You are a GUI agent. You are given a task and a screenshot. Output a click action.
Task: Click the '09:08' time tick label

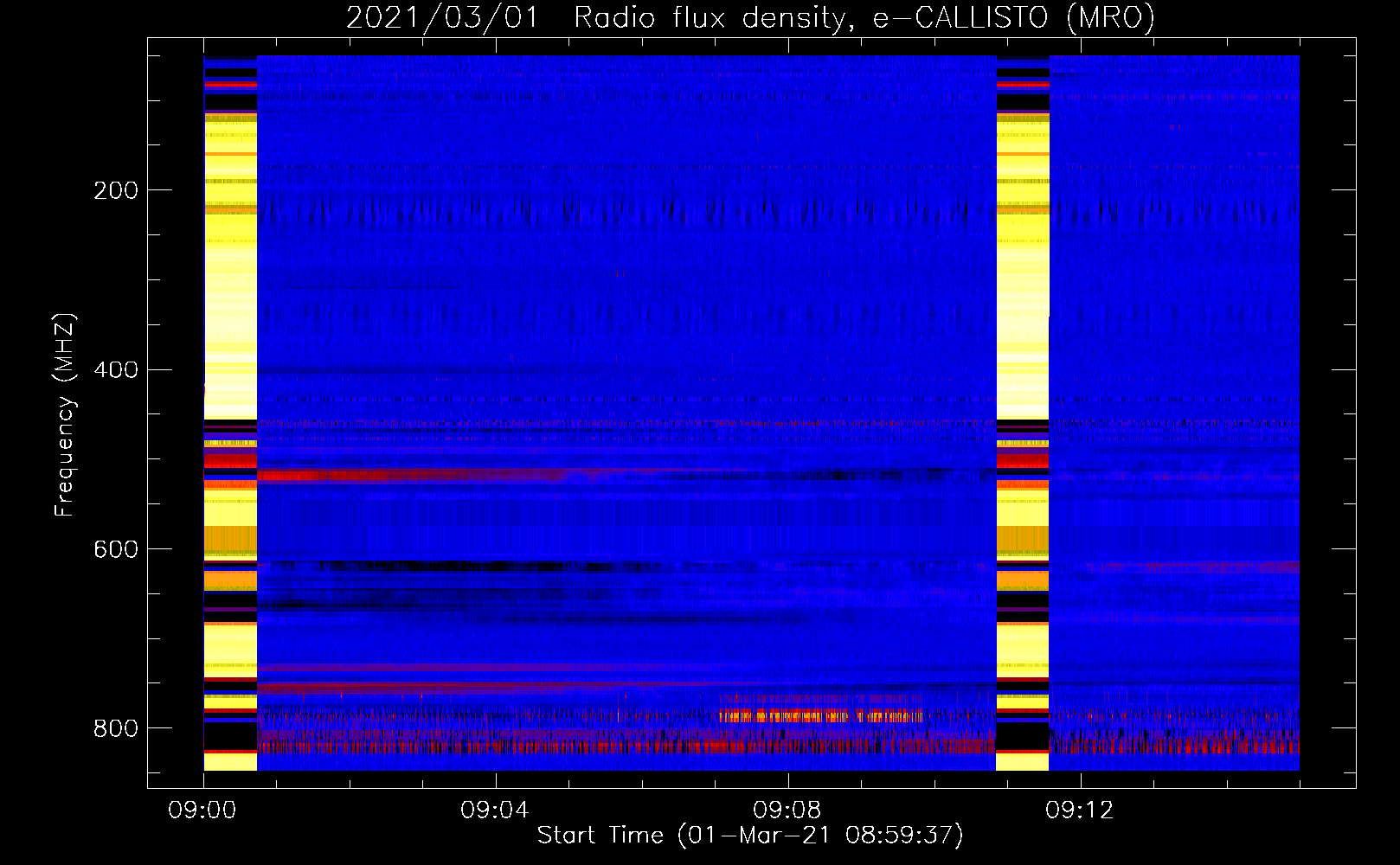pos(787,811)
